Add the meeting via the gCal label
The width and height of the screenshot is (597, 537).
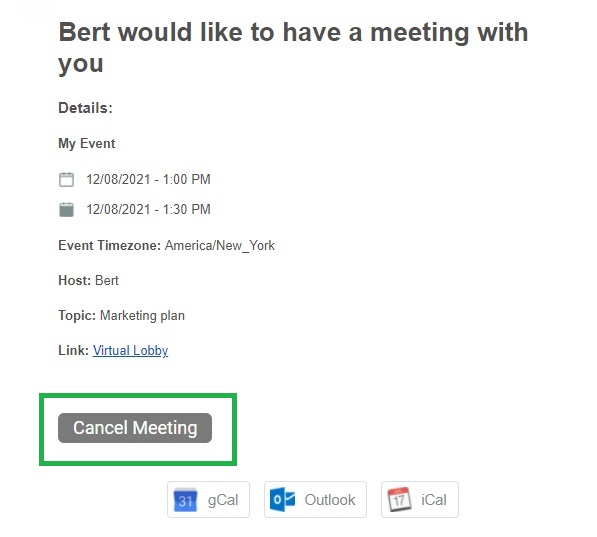point(223,500)
